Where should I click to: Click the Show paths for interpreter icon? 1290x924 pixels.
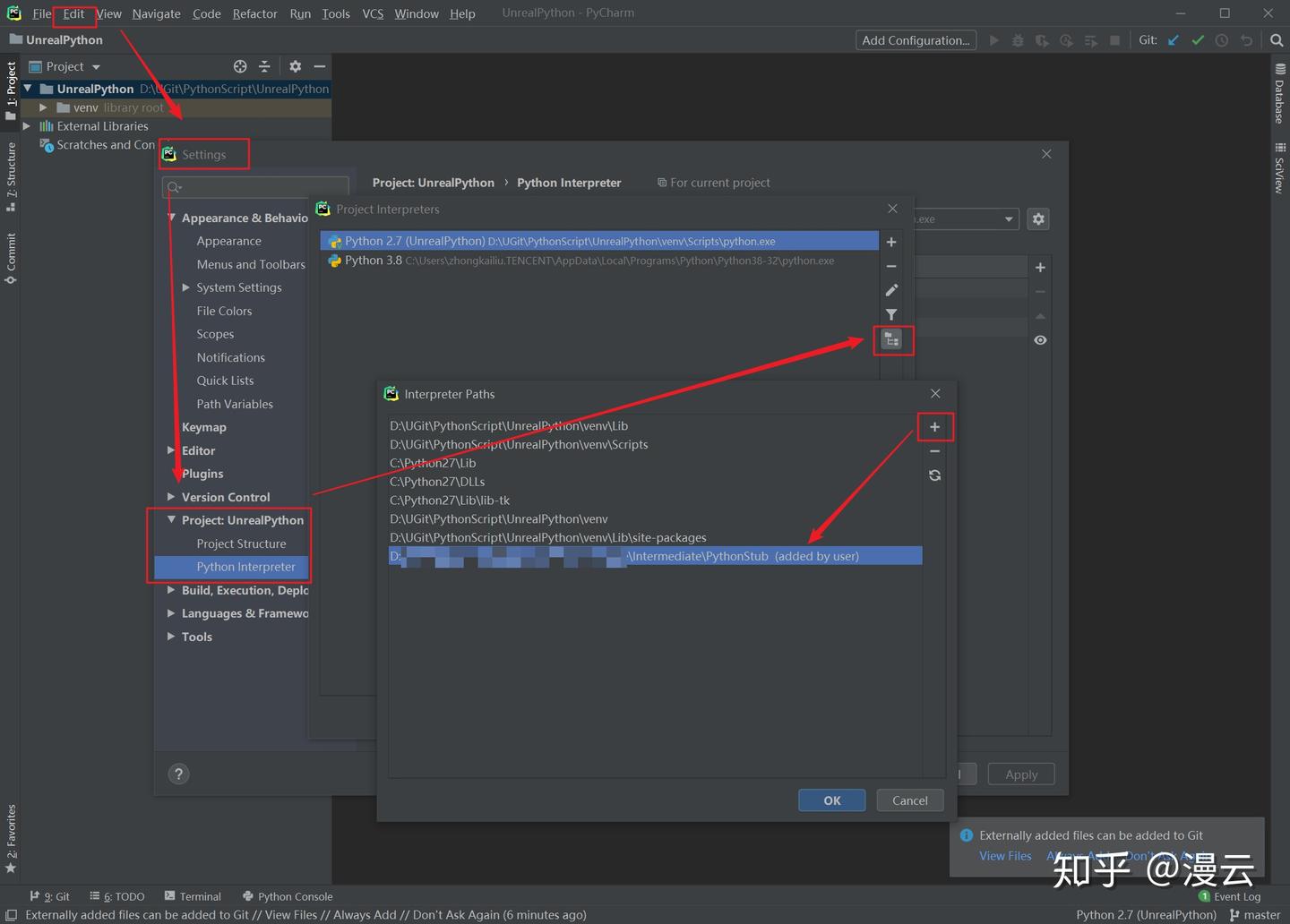(x=891, y=339)
